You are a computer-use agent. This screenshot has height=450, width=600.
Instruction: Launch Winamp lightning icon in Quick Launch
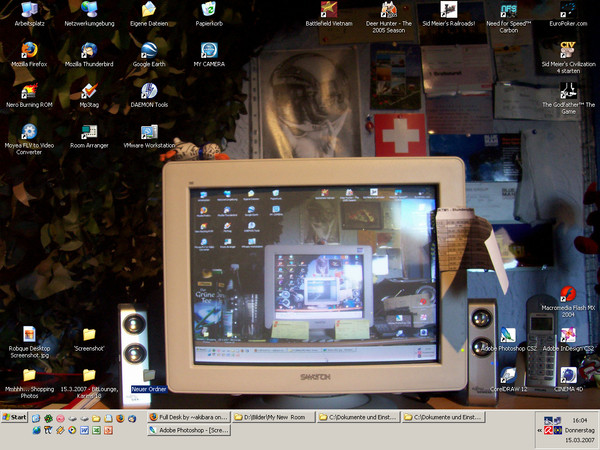(60, 430)
